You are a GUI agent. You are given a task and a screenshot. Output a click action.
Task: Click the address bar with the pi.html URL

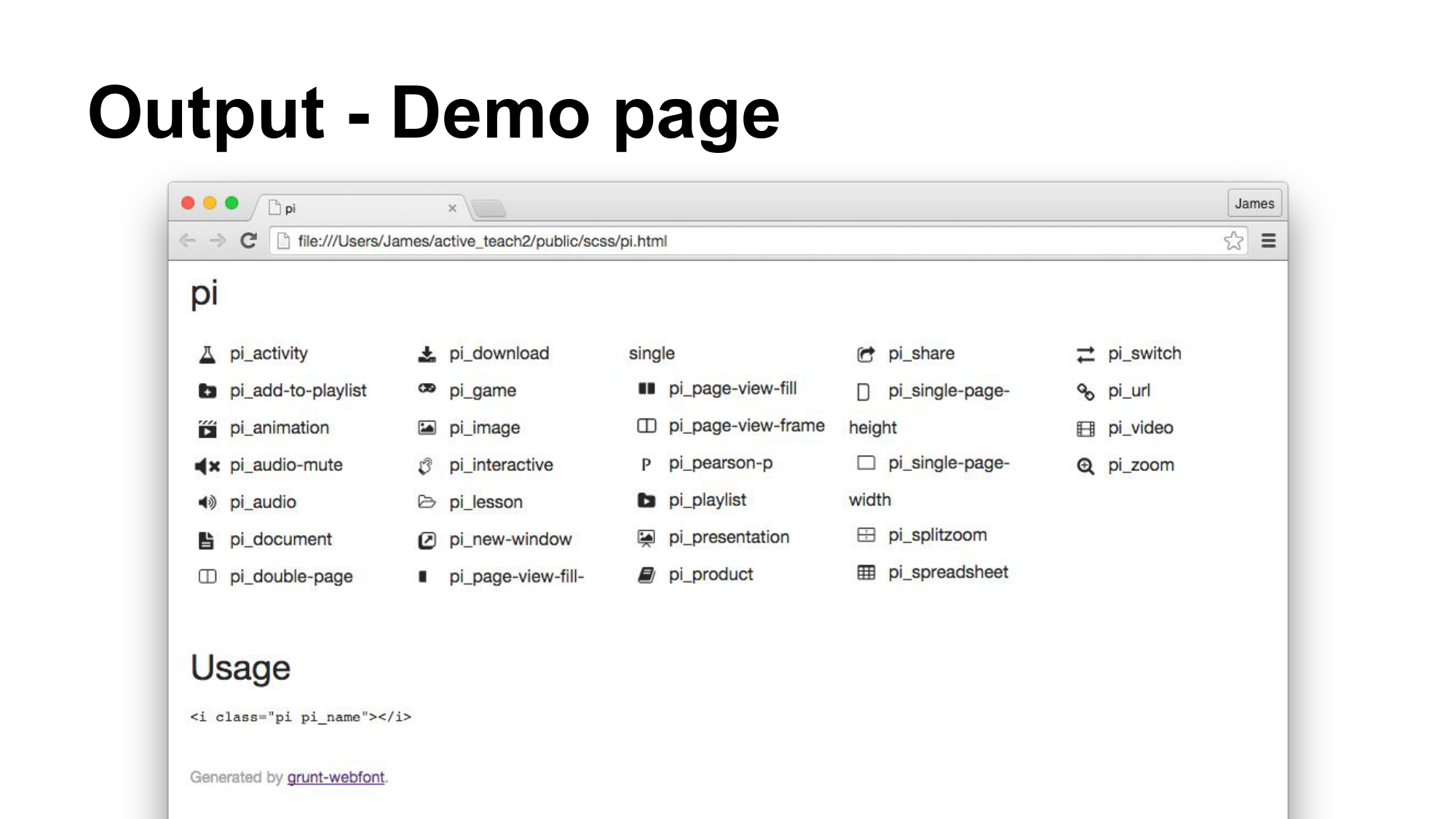coord(759,241)
